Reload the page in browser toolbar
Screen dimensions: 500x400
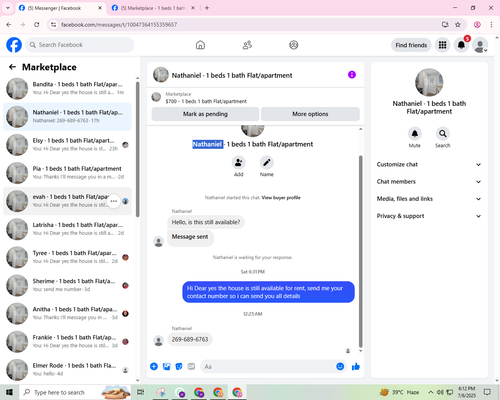(x=37, y=25)
